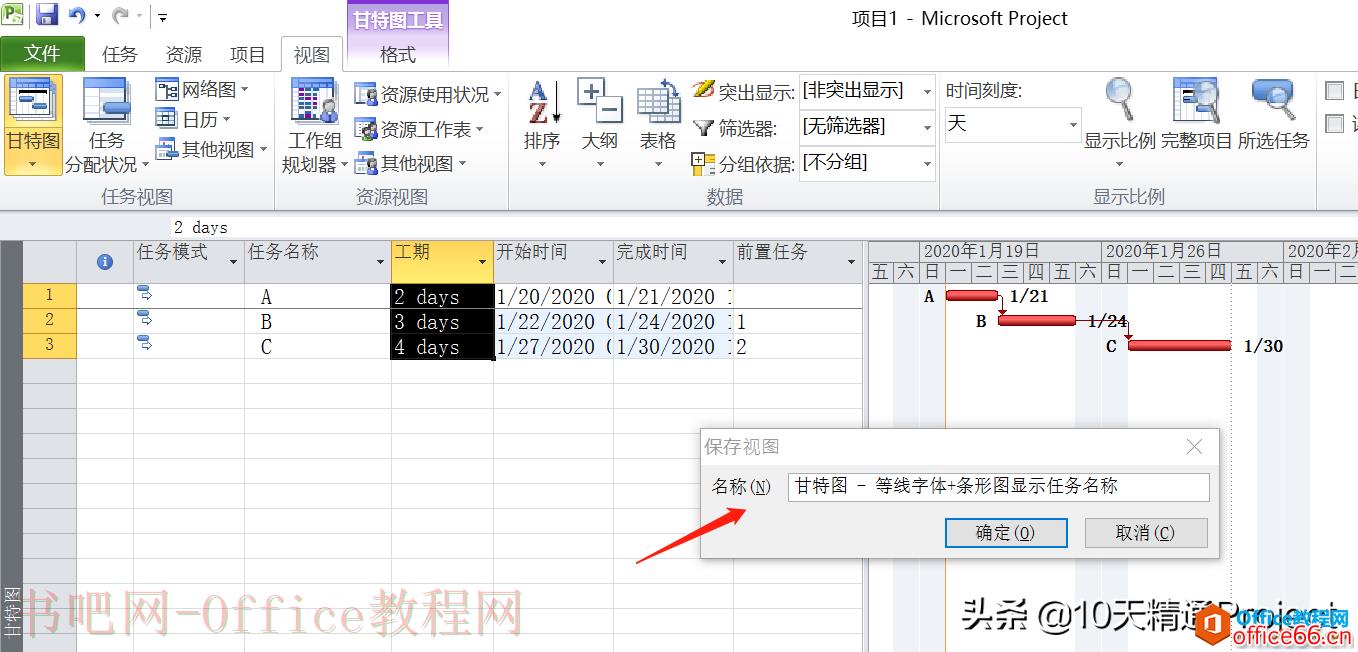Select row header 2

49,321
